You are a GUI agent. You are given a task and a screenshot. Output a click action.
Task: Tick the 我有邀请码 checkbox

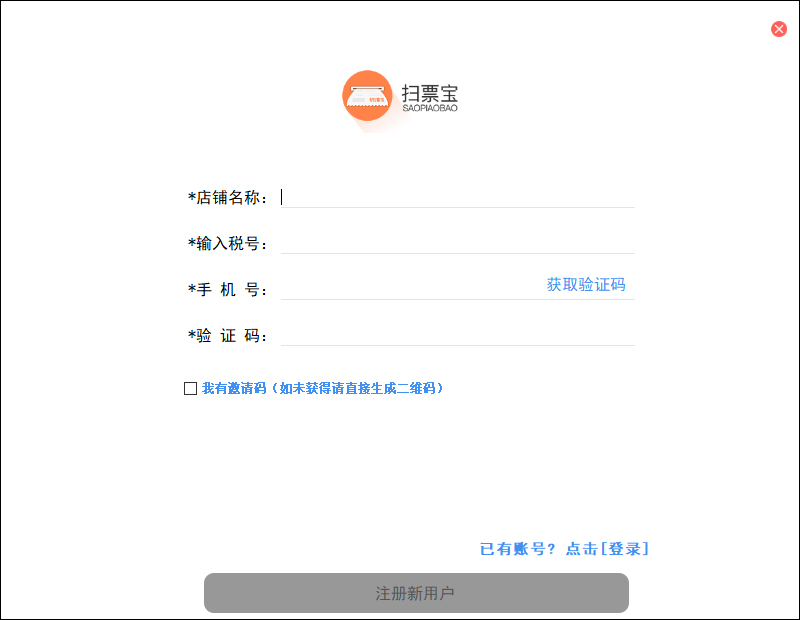pos(190,388)
